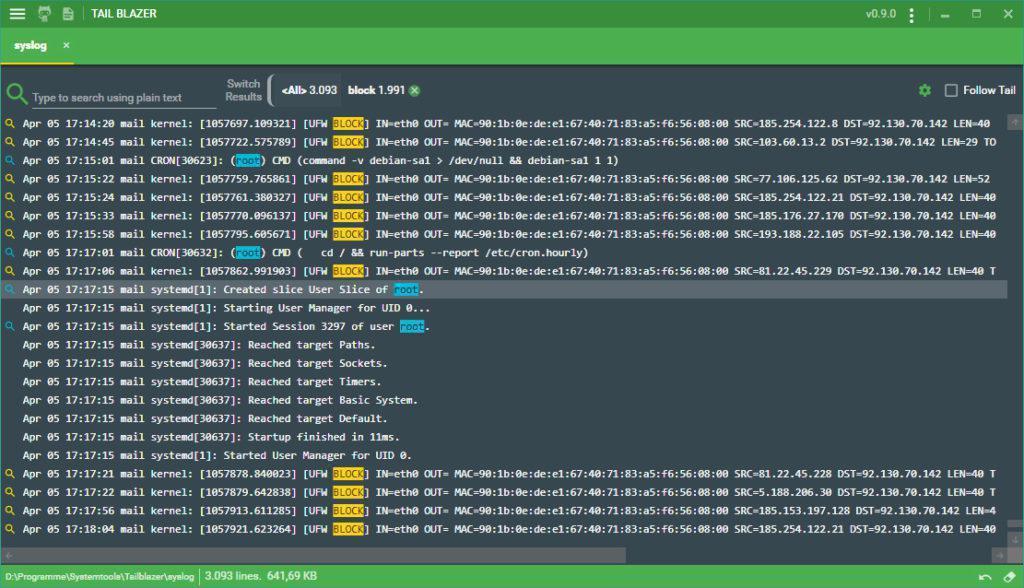Screen dimensions: 1024x588
Task: Click magnifier icon on 17:17:06 log line
Action: [x=10, y=270]
